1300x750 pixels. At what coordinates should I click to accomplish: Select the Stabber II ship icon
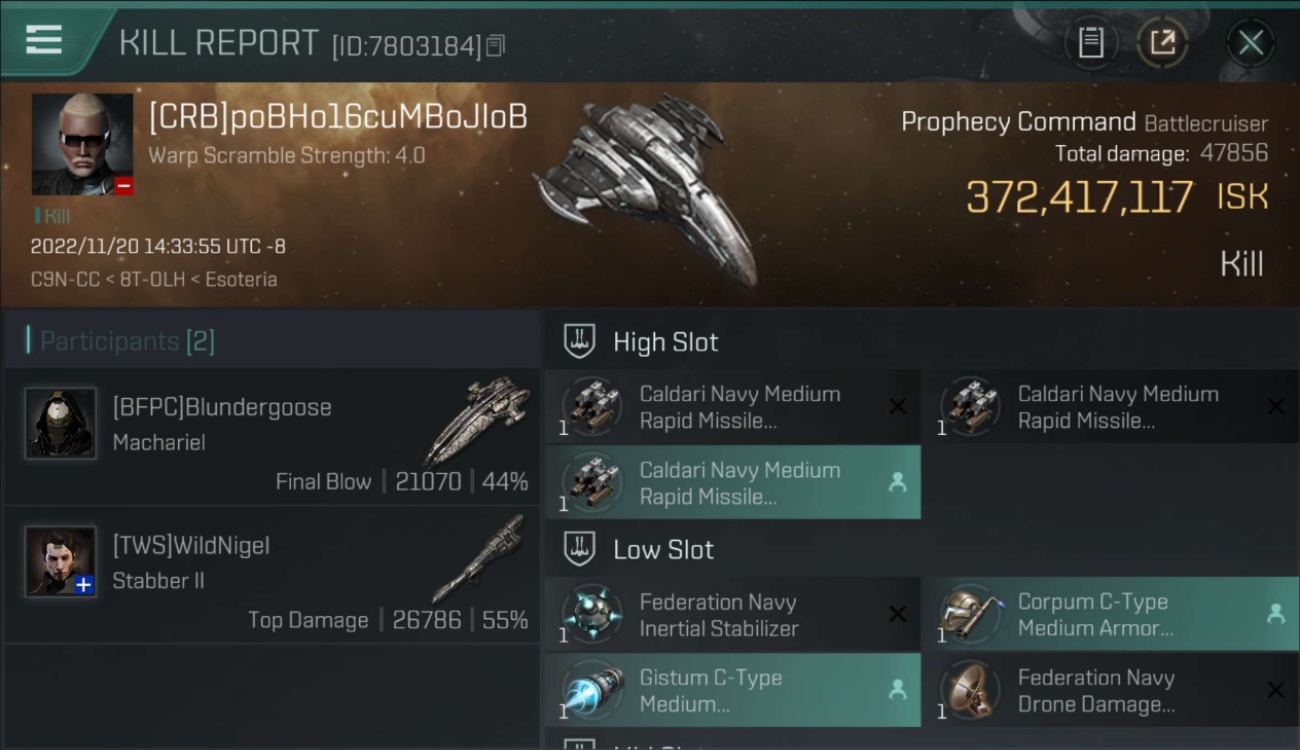[478, 559]
